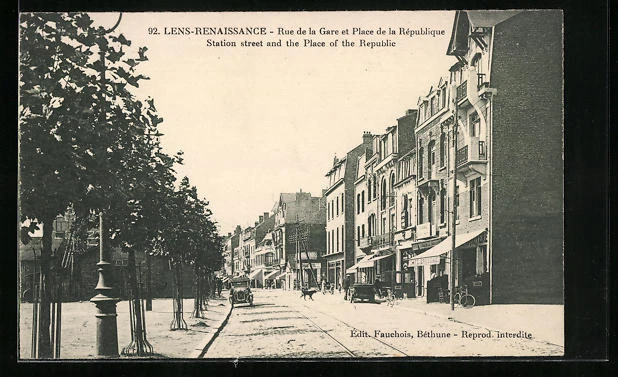Click the parked automobile by the shops
Screen dimensions: 618x377
click(x=364, y=293)
